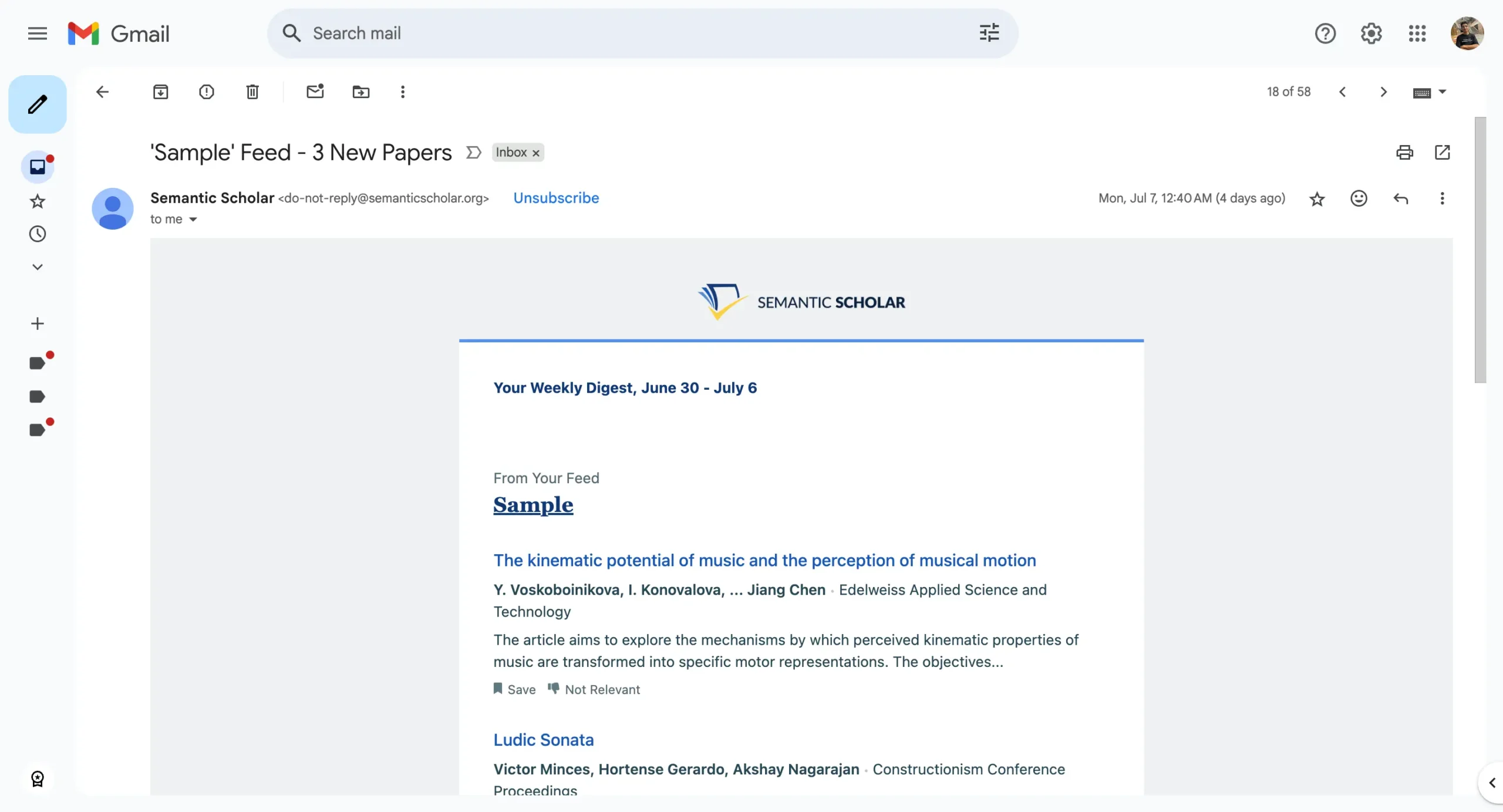Show the side panel arrow

[x=1492, y=783]
